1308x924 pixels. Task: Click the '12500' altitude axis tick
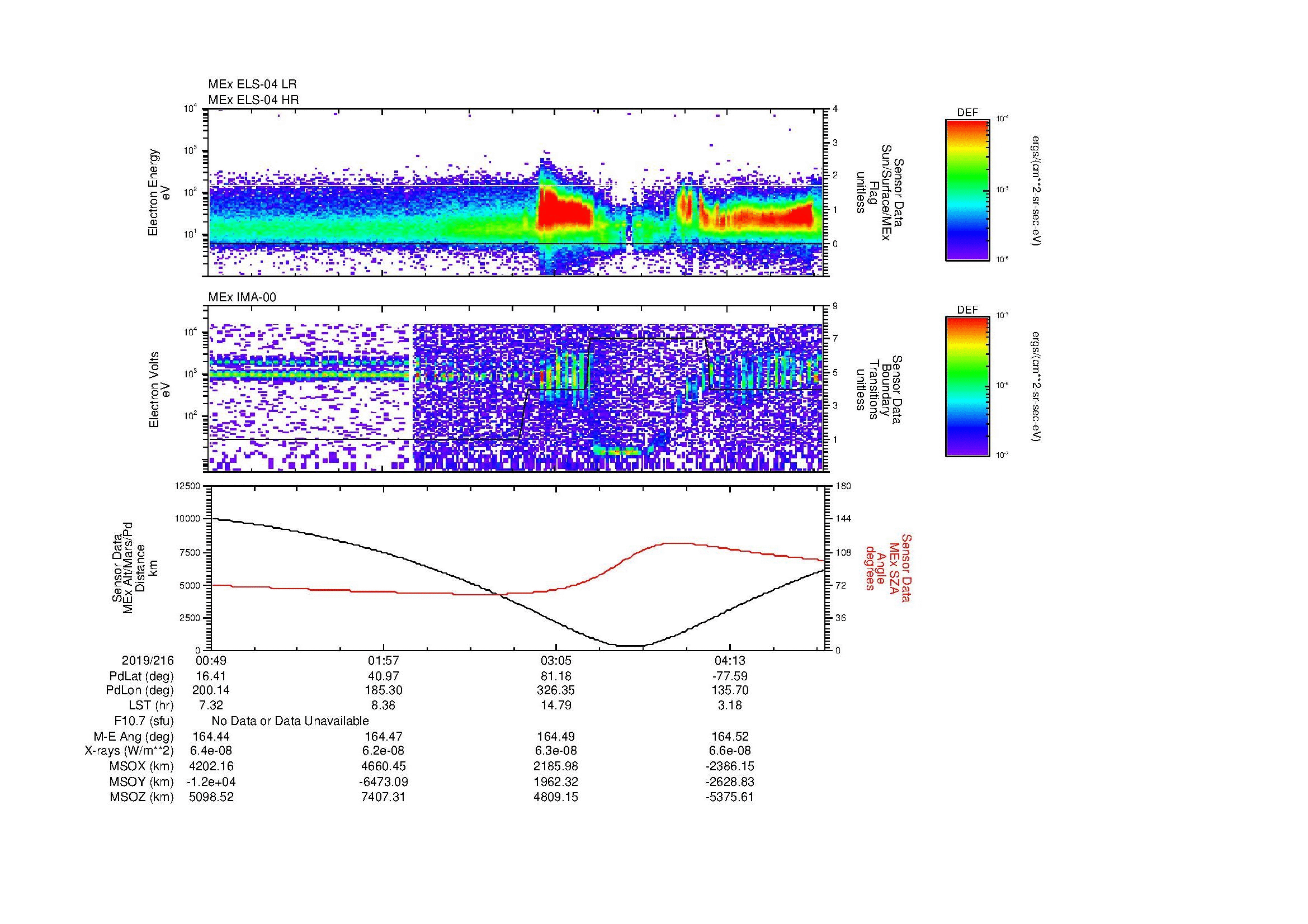188,486
